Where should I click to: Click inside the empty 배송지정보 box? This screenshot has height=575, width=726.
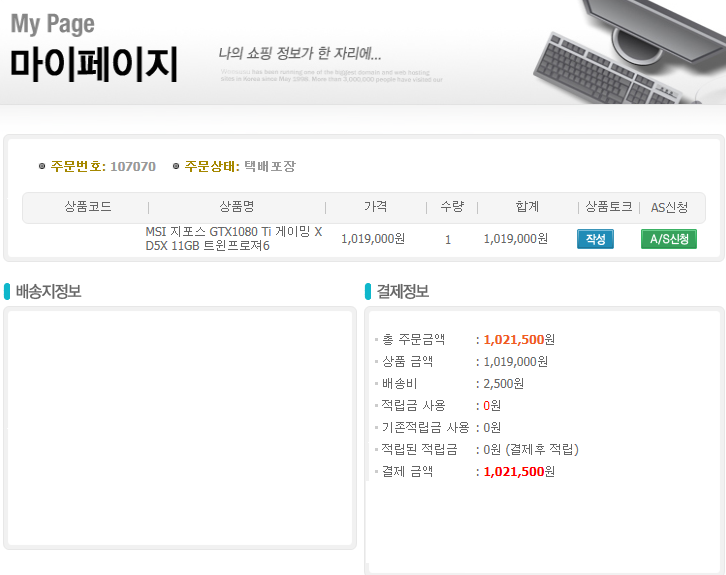[180, 428]
